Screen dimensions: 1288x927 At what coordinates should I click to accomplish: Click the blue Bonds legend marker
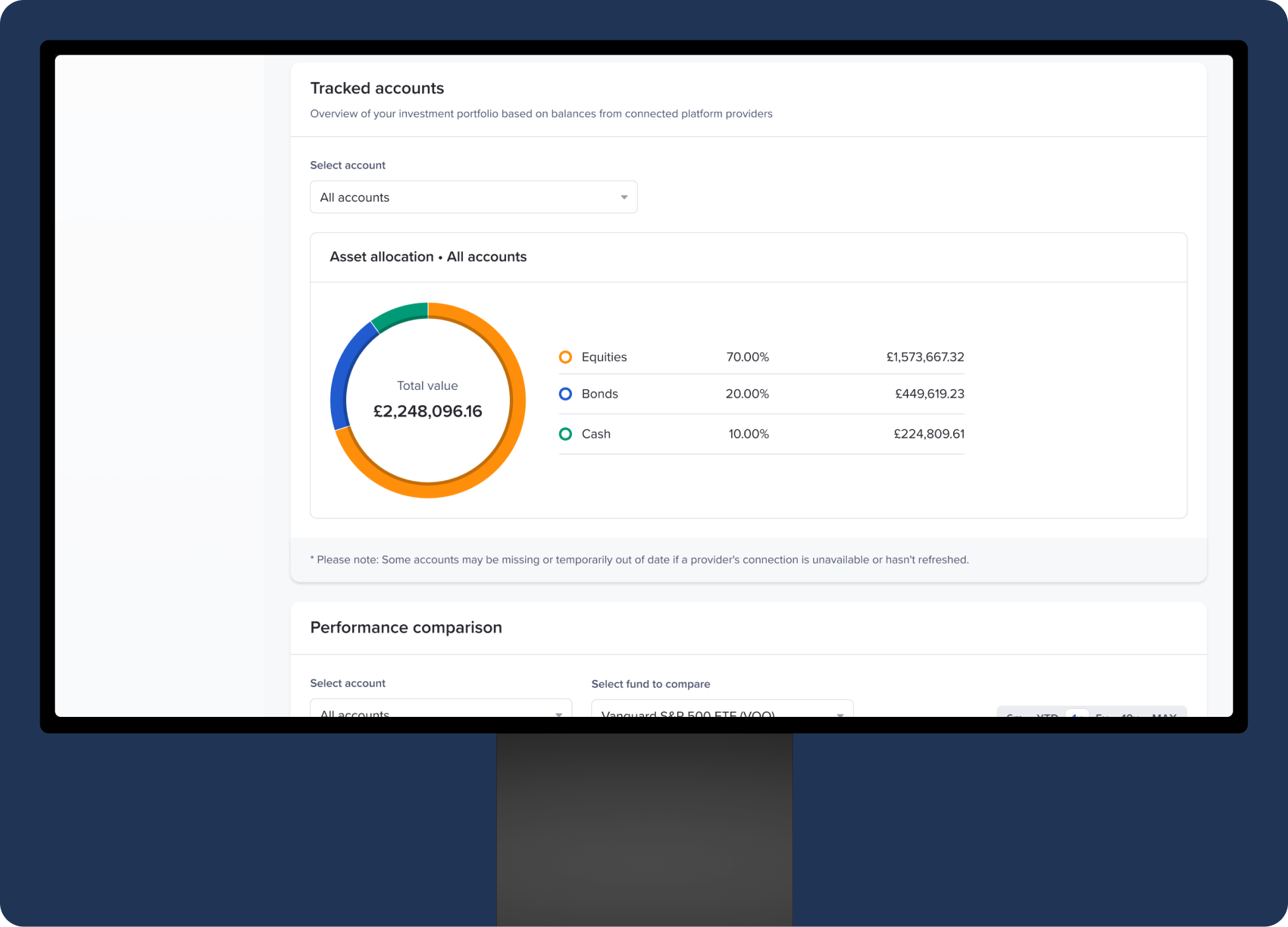tap(565, 394)
